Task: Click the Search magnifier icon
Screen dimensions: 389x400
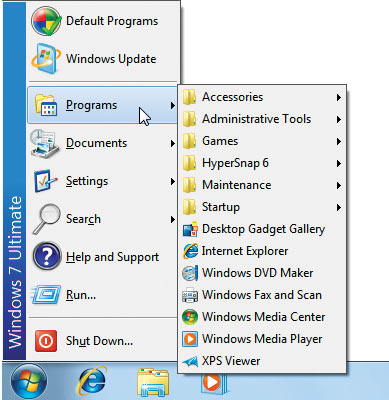Action: coord(46,219)
